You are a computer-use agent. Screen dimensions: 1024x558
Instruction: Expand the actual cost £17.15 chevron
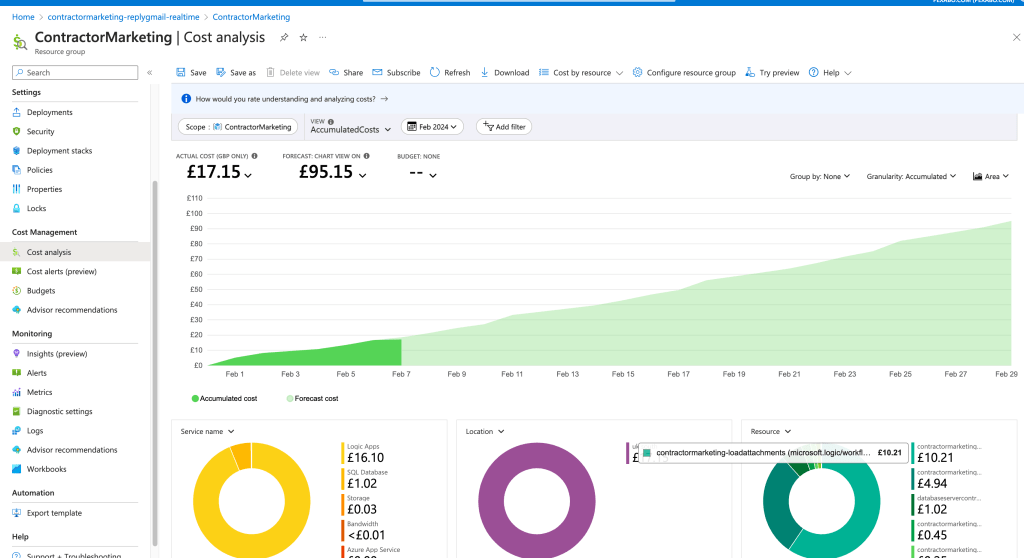click(x=248, y=175)
